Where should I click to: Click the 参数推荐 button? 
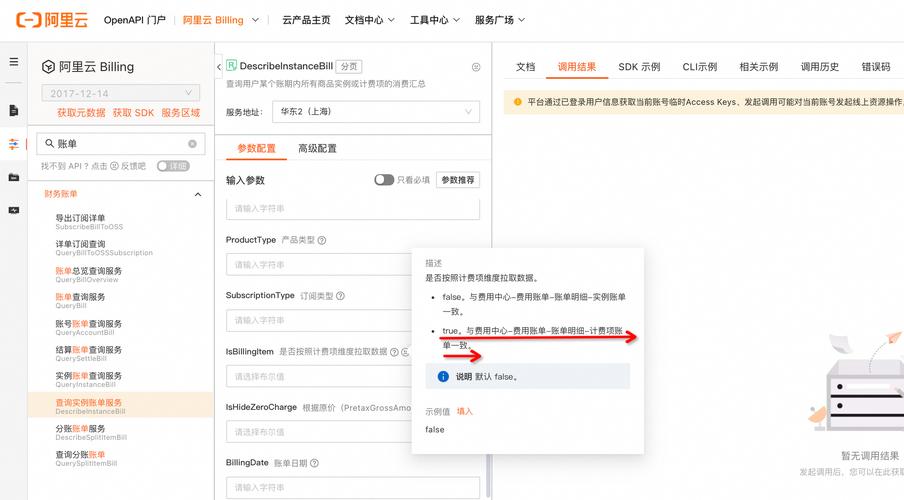[458, 180]
